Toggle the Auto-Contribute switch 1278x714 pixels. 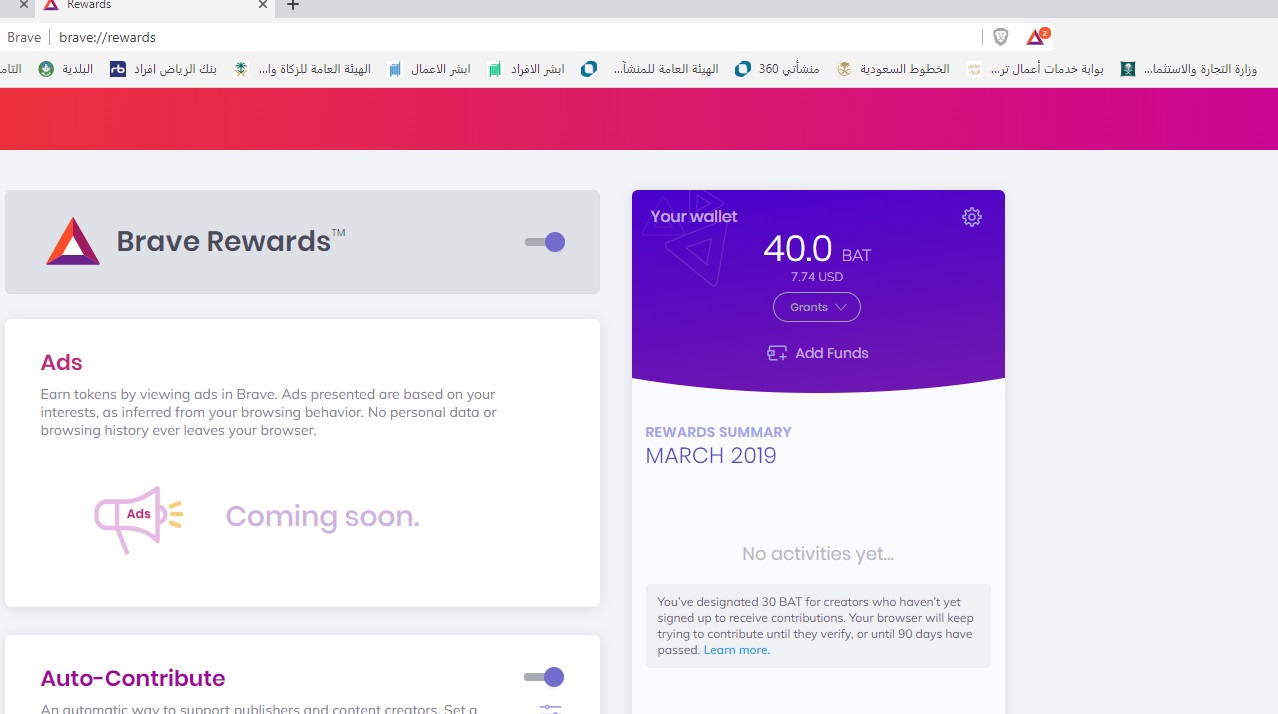click(x=544, y=677)
